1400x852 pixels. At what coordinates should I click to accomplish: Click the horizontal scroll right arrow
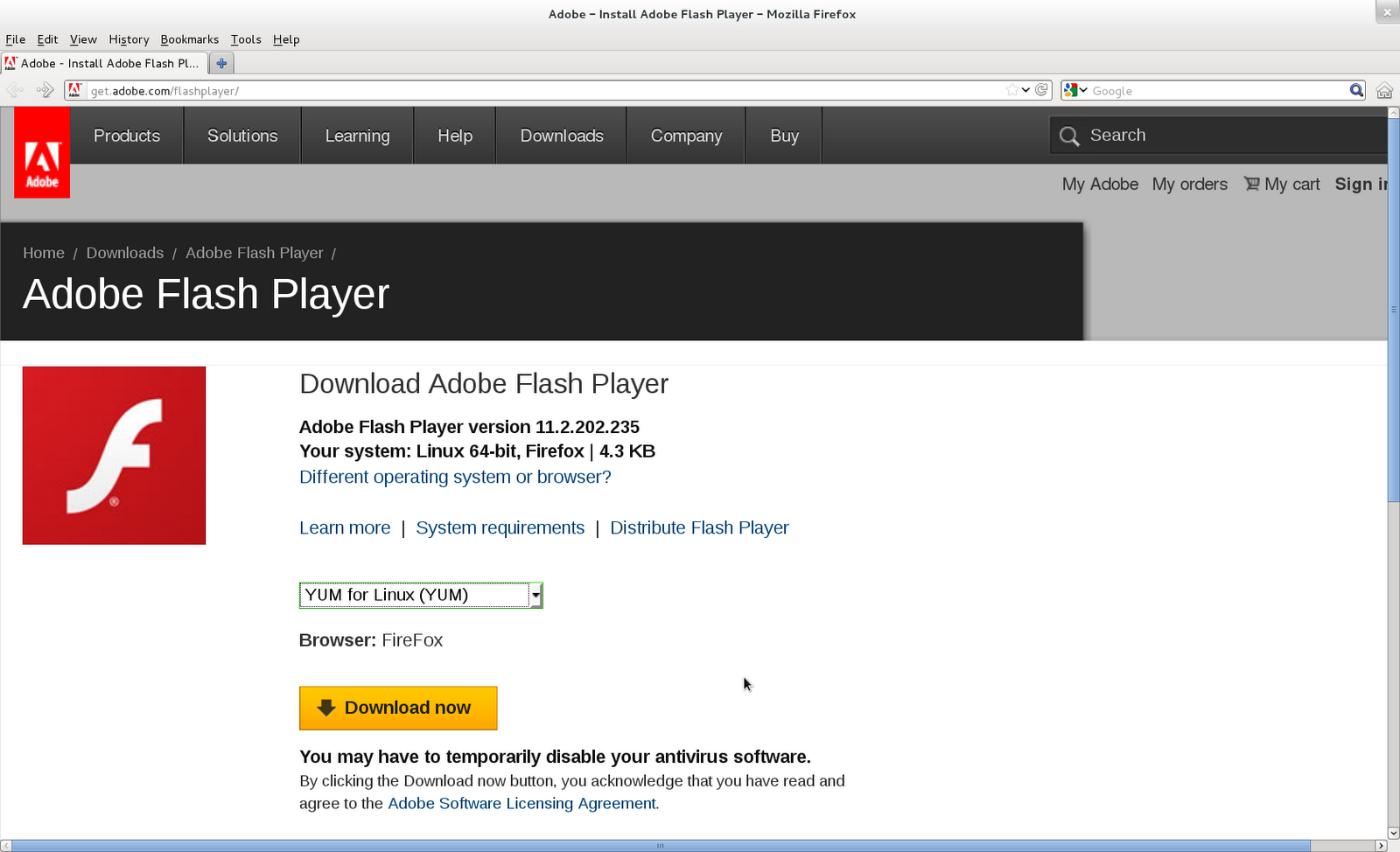(1382, 846)
